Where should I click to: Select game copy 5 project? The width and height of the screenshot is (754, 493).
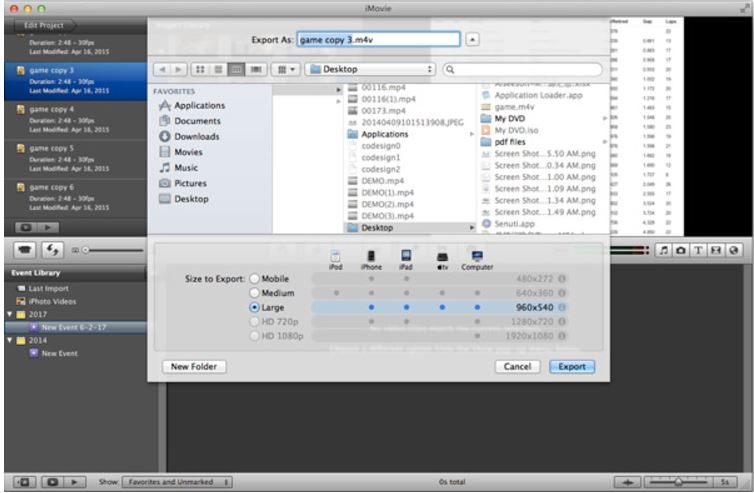click(75, 158)
